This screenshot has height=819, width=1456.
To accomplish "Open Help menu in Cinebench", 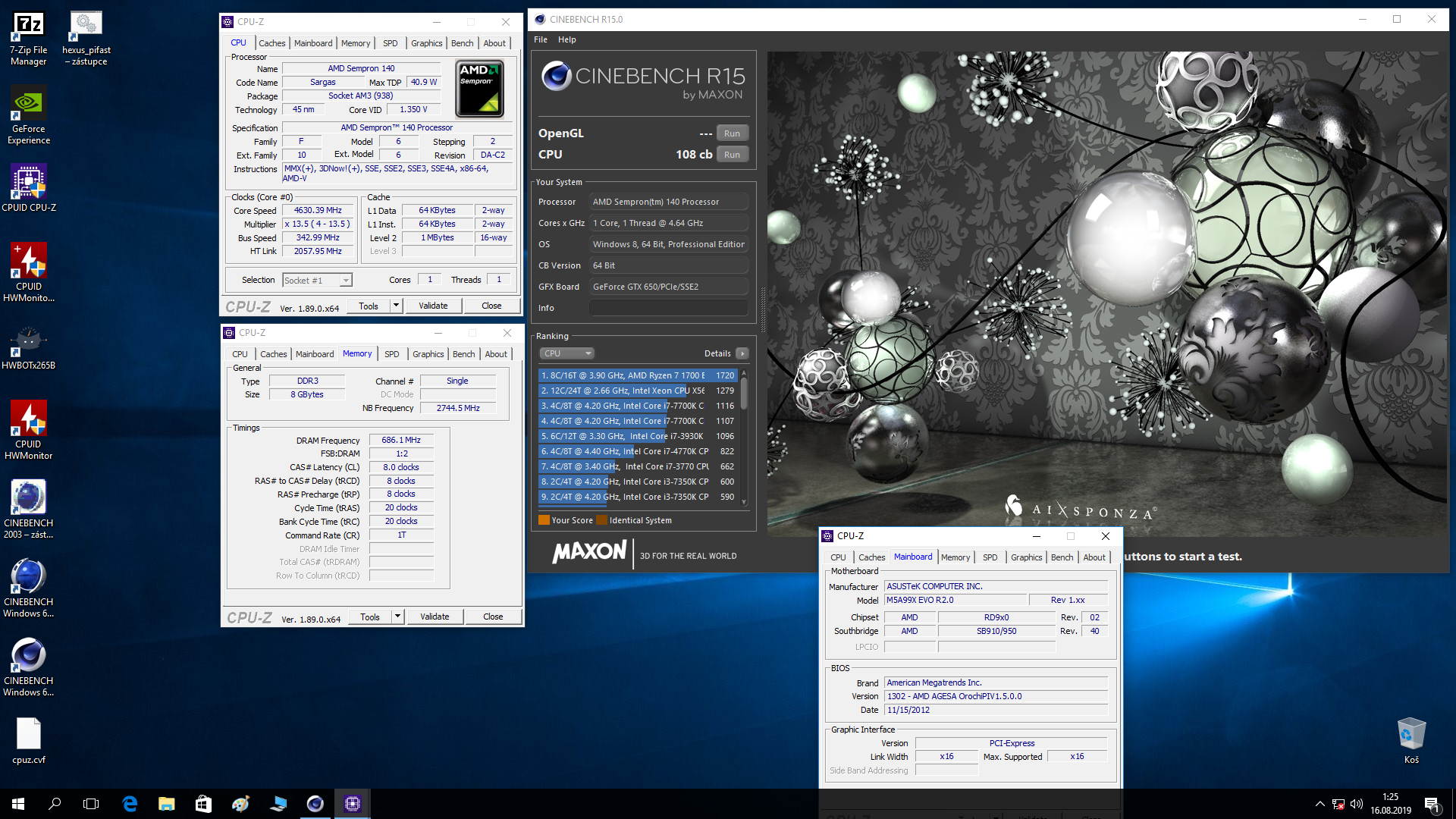I will pos(567,39).
